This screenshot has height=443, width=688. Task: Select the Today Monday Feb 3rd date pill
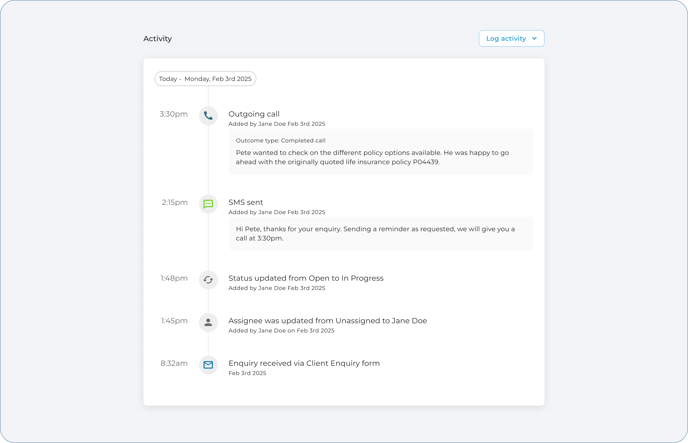205,79
